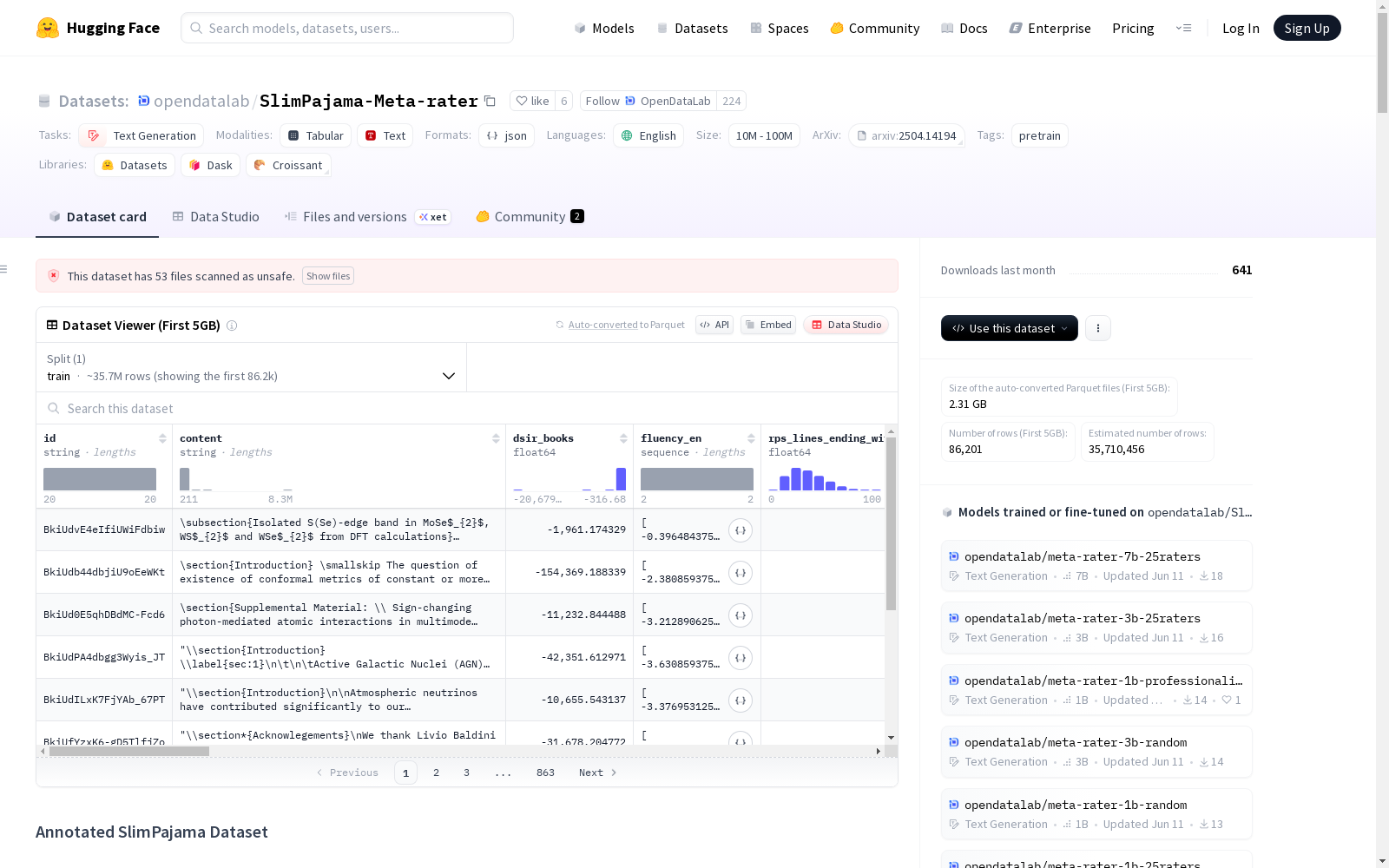Screen dimensions: 1389x868
Task: Sort by the dsir_books column
Action: coord(623,438)
